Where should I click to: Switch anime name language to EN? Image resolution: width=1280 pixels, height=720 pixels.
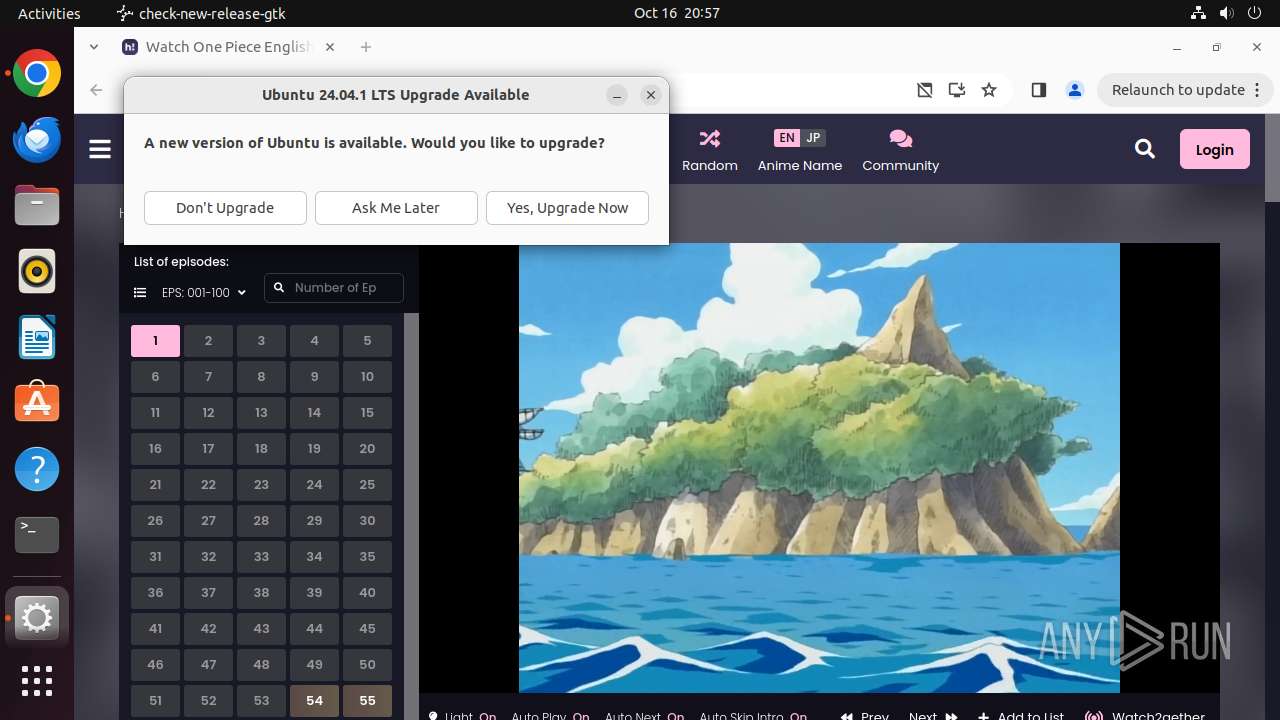pos(787,138)
